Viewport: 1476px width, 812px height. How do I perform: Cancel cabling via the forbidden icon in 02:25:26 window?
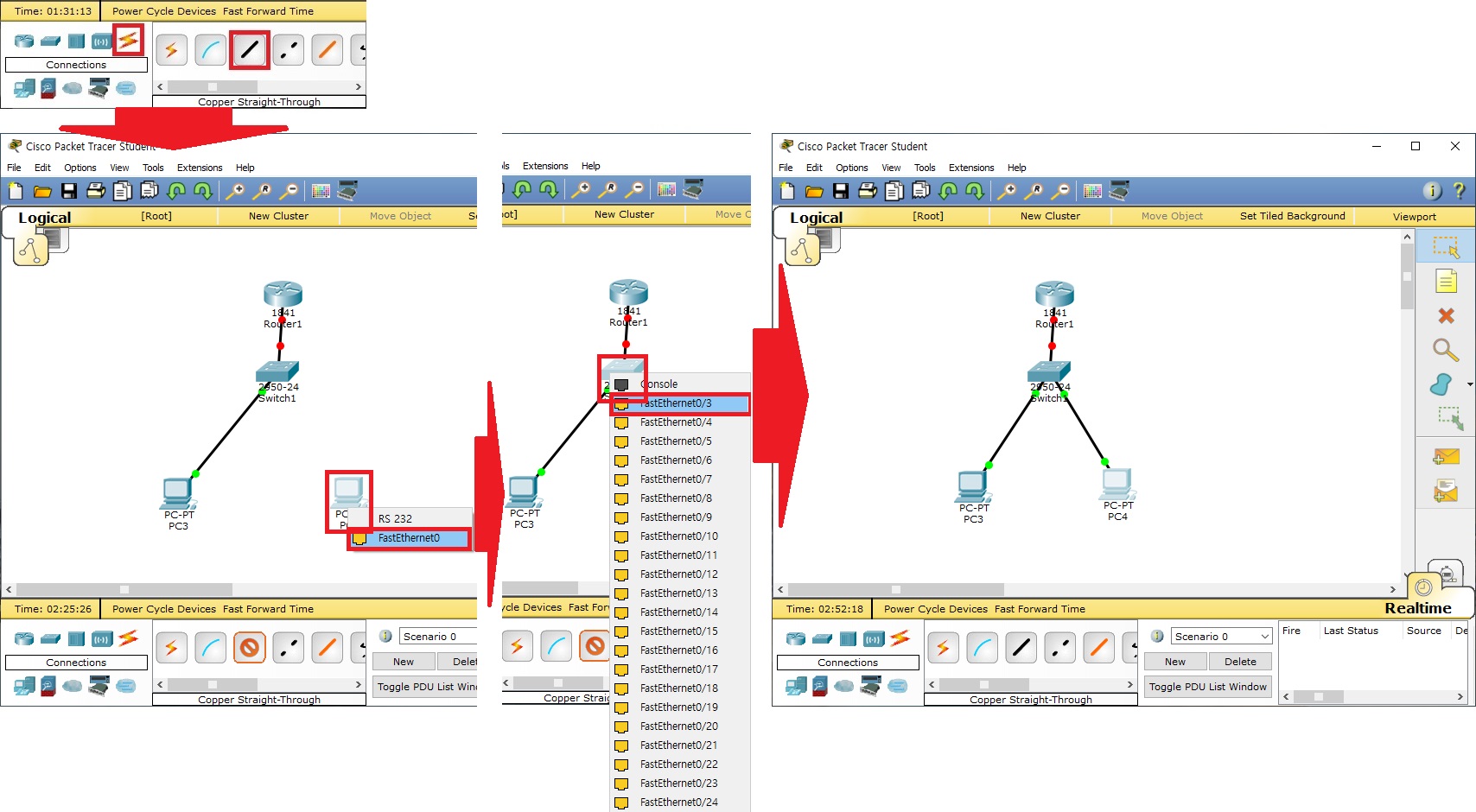249,648
